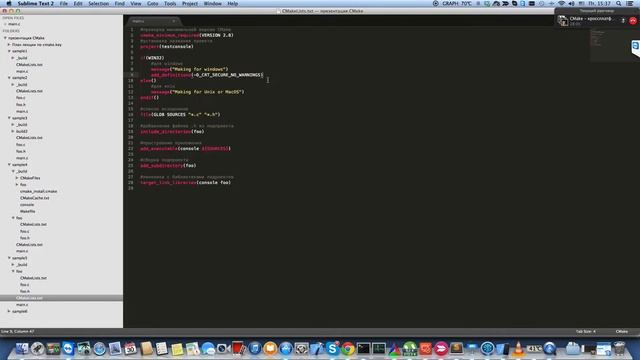
Task: Click the red end-call button in Skype popup
Action: tap(633, 21)
